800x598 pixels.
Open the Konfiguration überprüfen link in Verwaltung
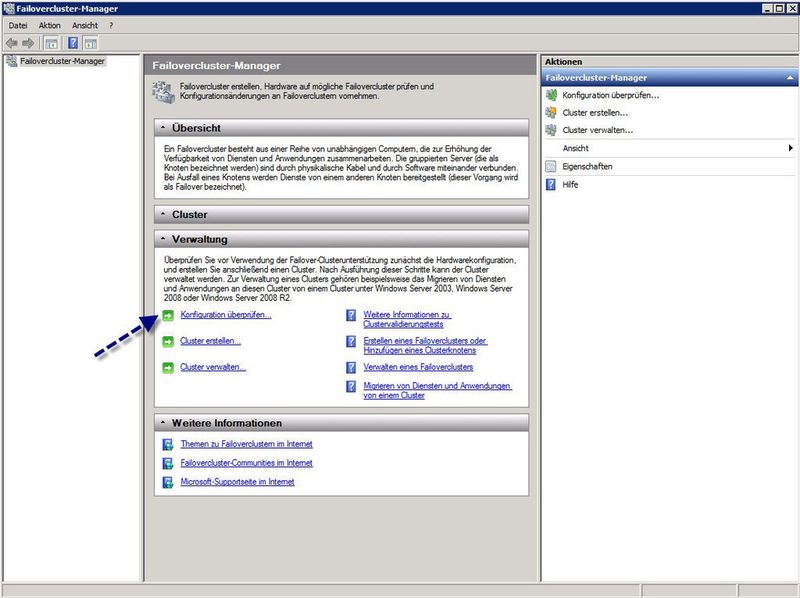226,315
